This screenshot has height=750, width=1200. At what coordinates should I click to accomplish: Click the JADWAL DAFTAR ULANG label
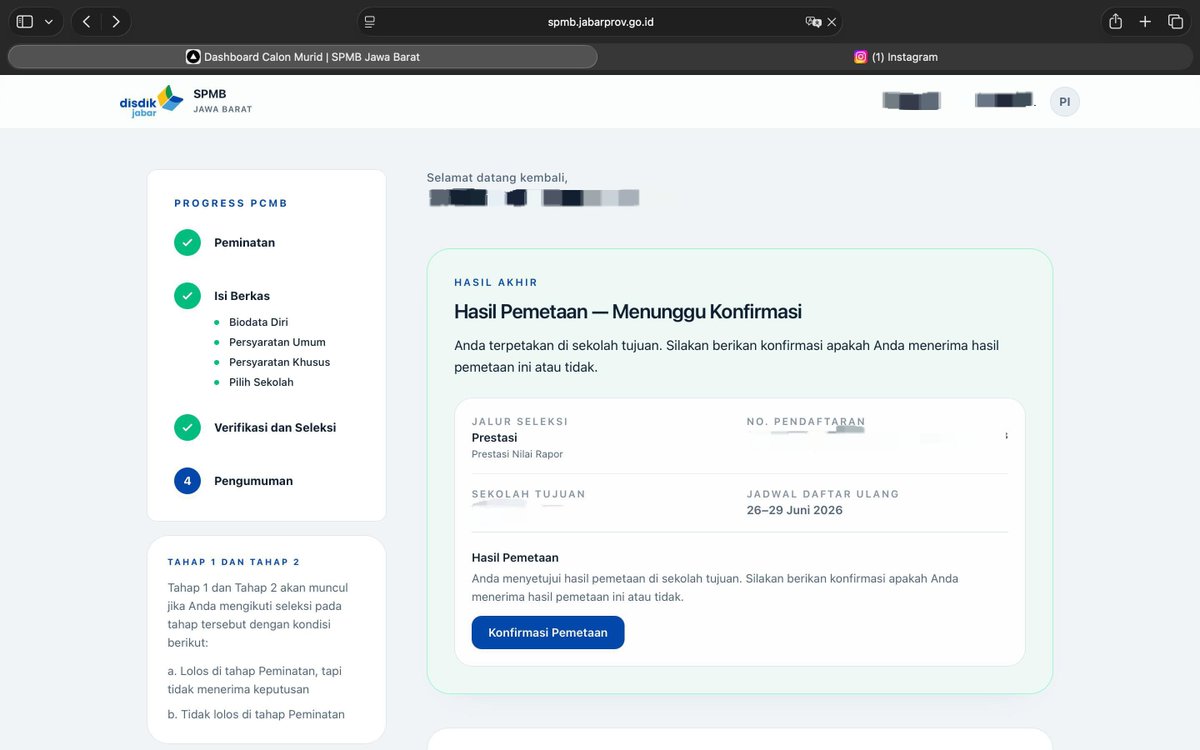823,494
